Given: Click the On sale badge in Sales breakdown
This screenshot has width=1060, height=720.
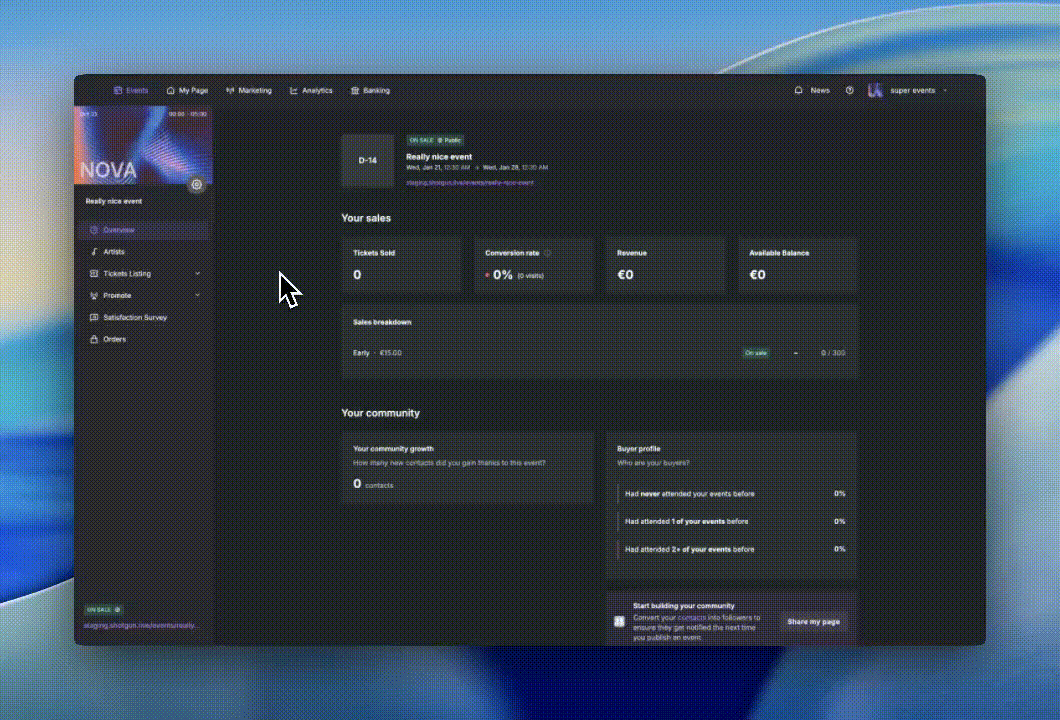Looking at the screenshot, I should (756, 353).
